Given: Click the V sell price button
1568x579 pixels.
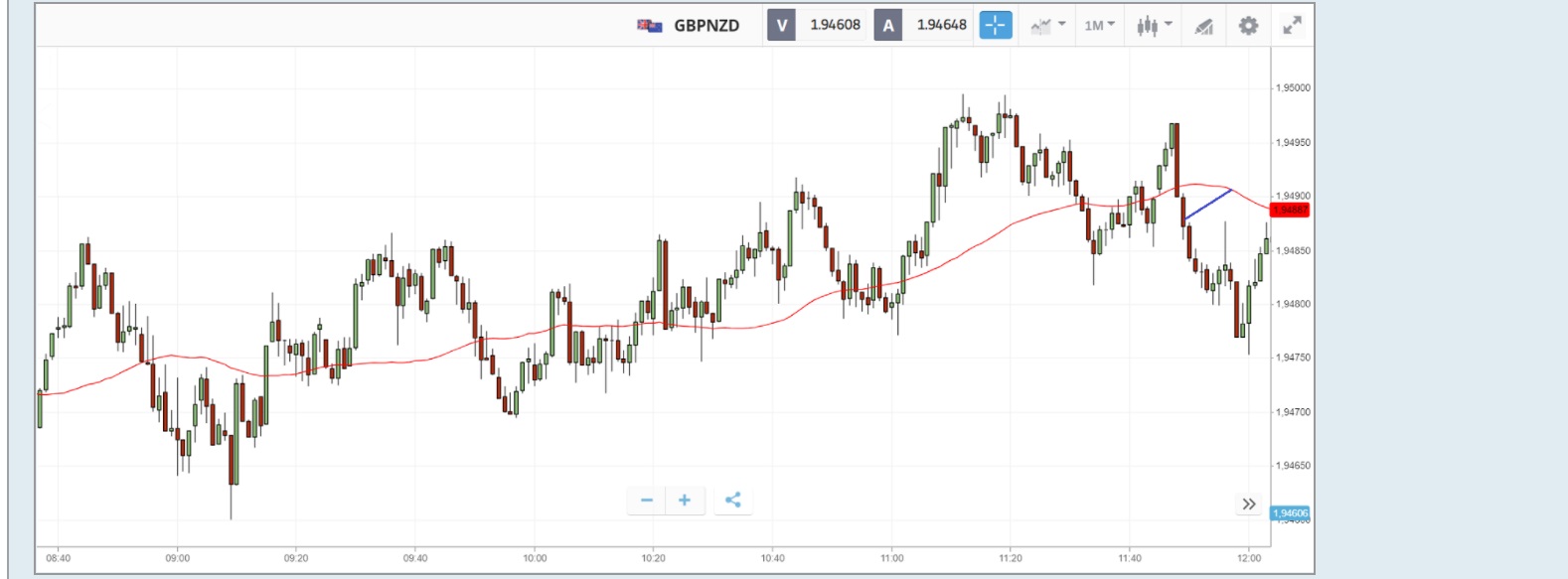Looking at the screenshot, I should [x=782, y=26].
